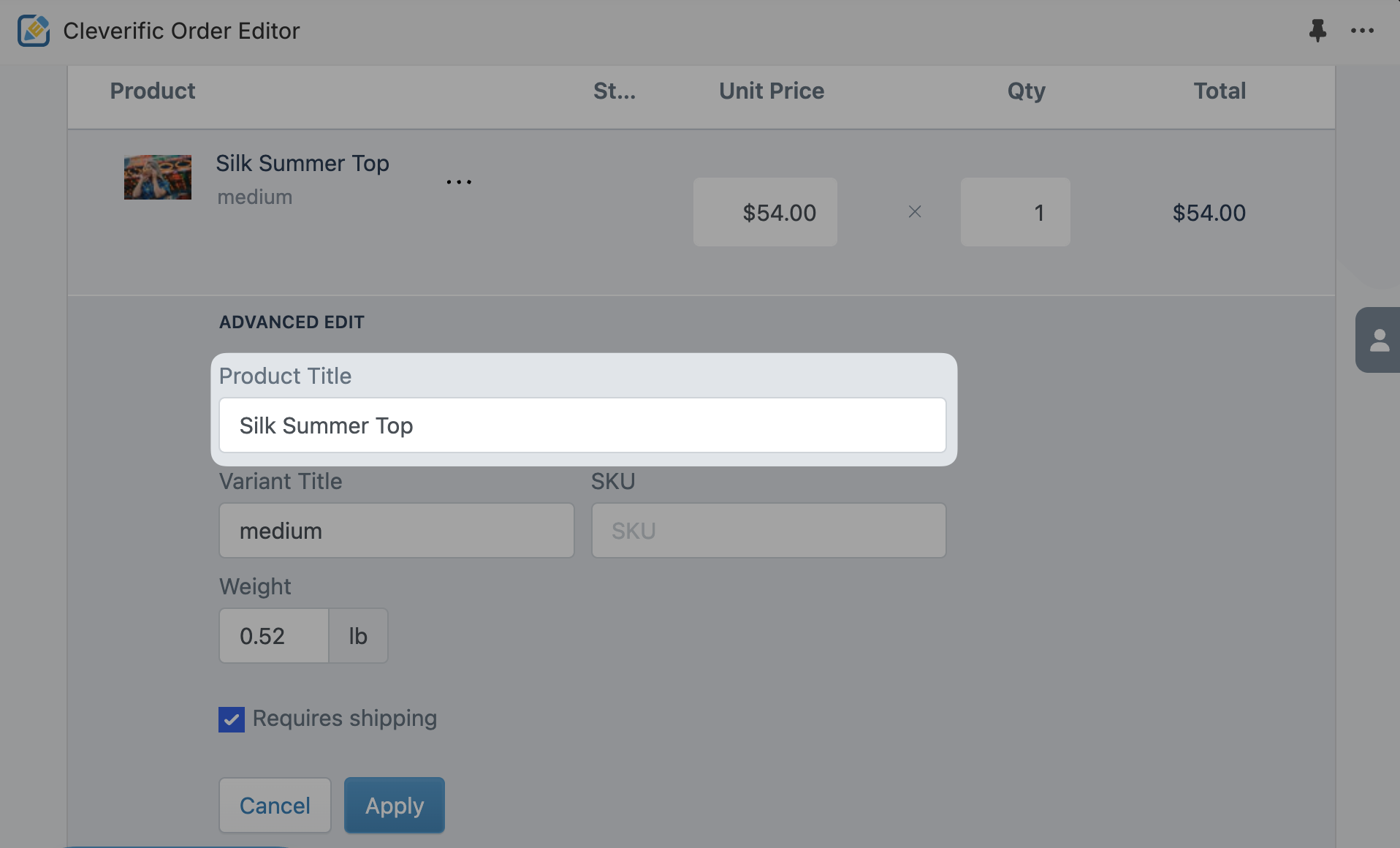Click into the empty SKU field
1400x848 pixels.
[x=769, y=531]
